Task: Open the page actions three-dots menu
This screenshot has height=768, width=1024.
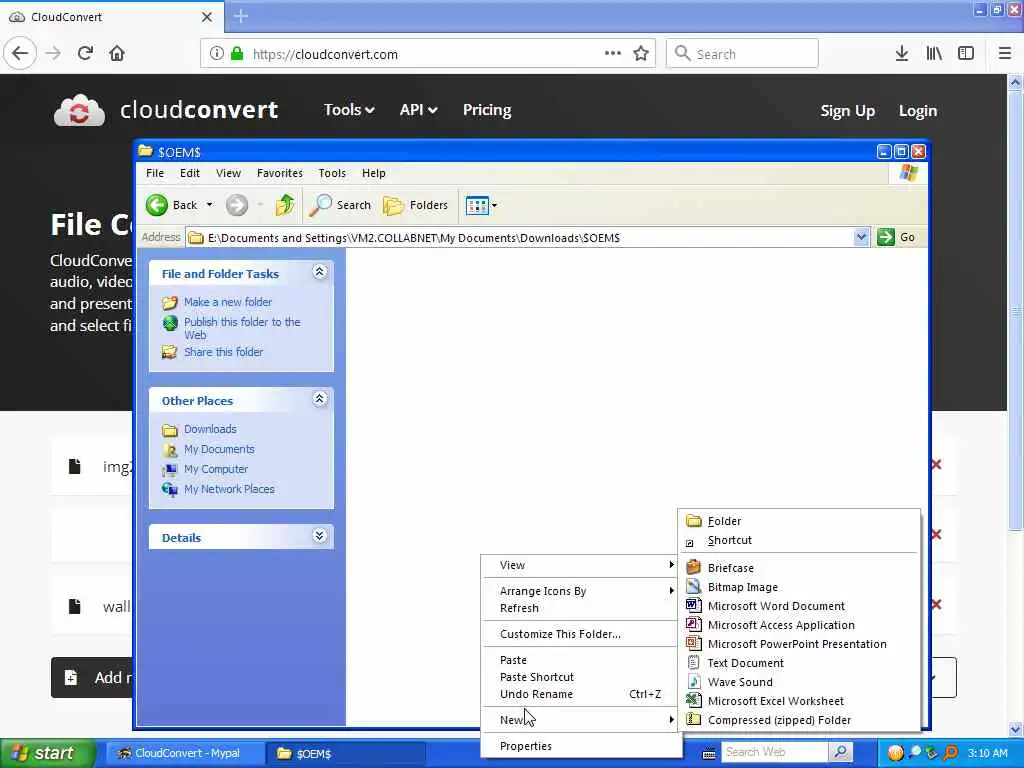Action: click(613, 54)
